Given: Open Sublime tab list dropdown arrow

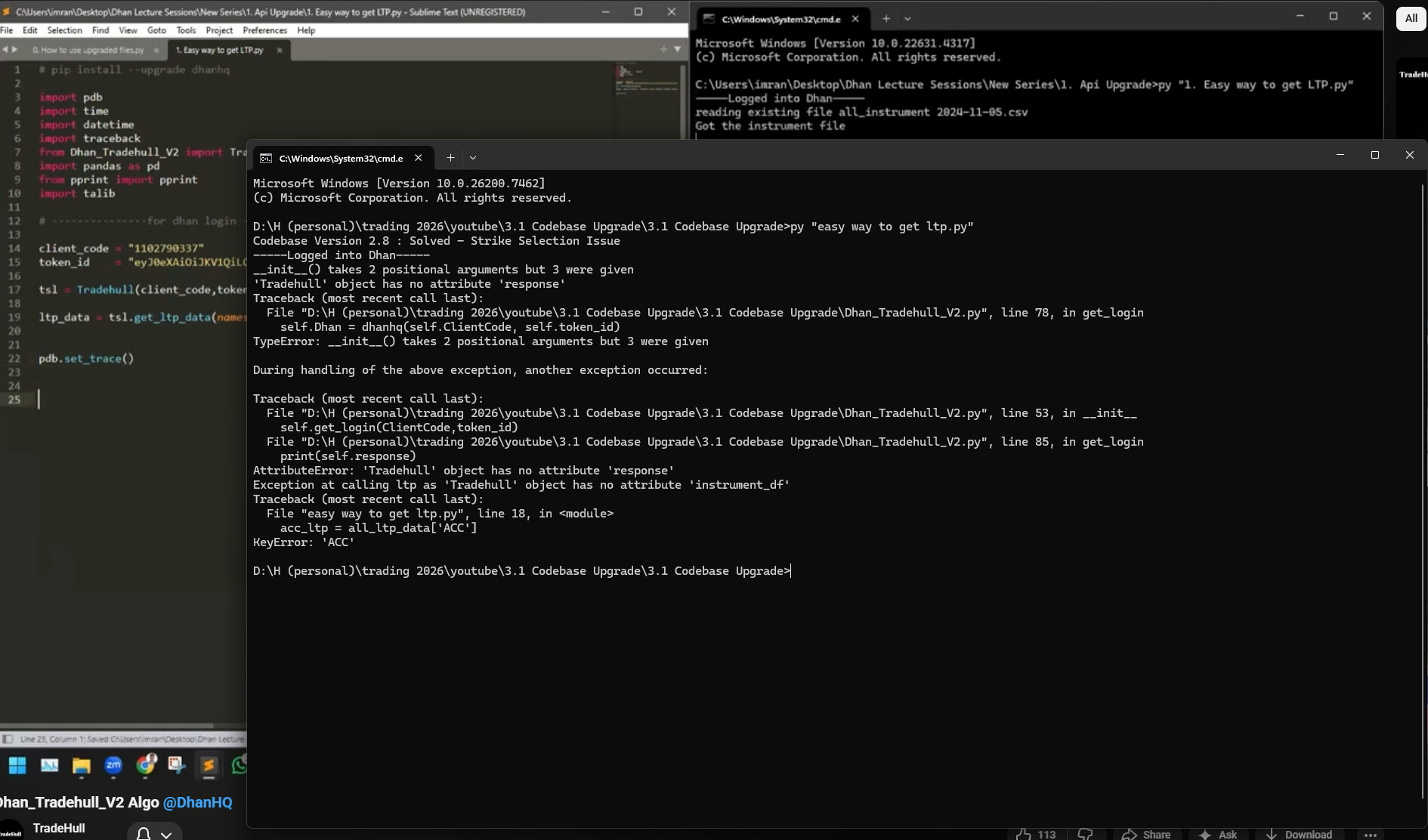Looking at the screenshot, I should tap(677, 49).
